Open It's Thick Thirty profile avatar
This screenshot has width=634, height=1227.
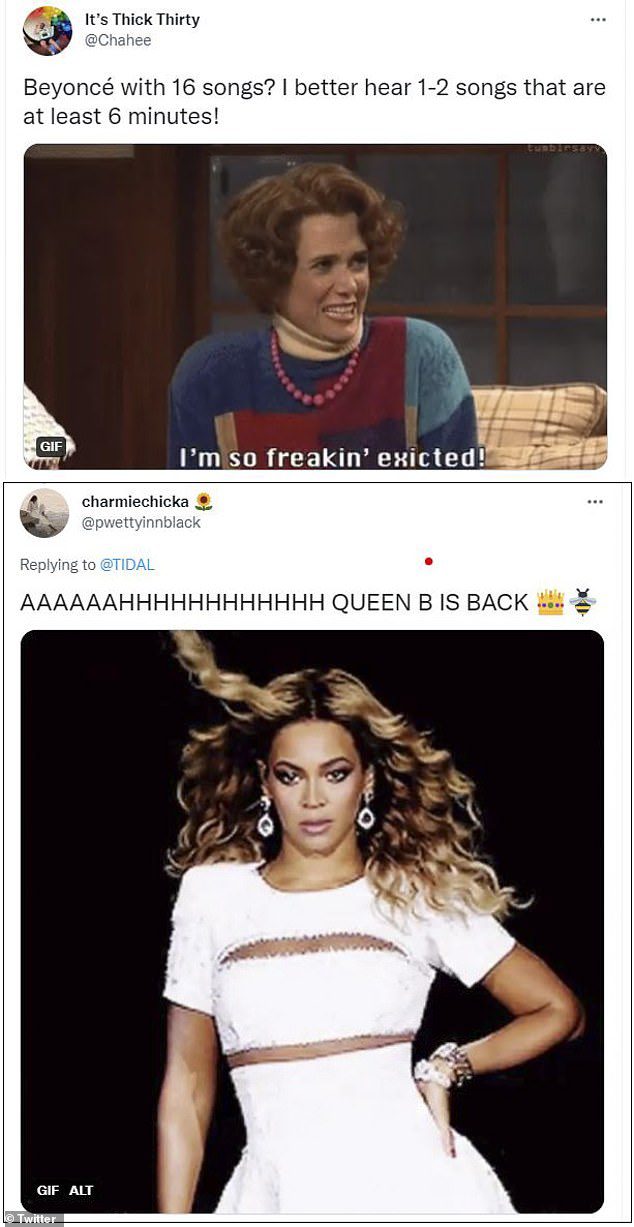click(47, 30)
